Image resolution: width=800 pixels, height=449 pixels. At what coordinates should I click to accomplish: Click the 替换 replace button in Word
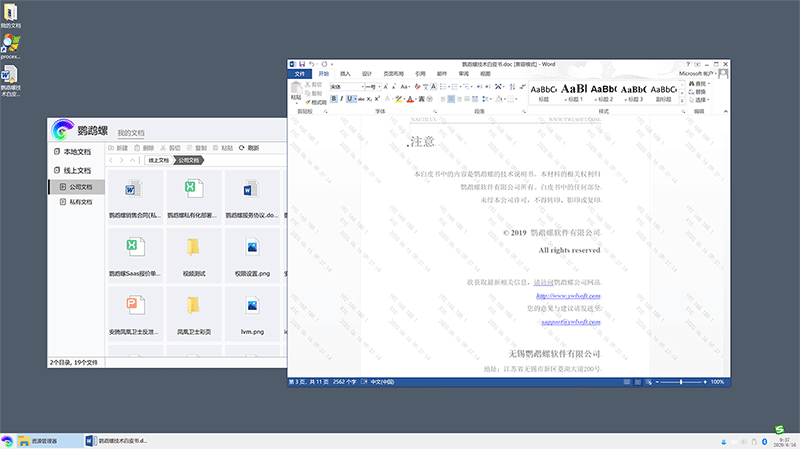pos(697,92)
